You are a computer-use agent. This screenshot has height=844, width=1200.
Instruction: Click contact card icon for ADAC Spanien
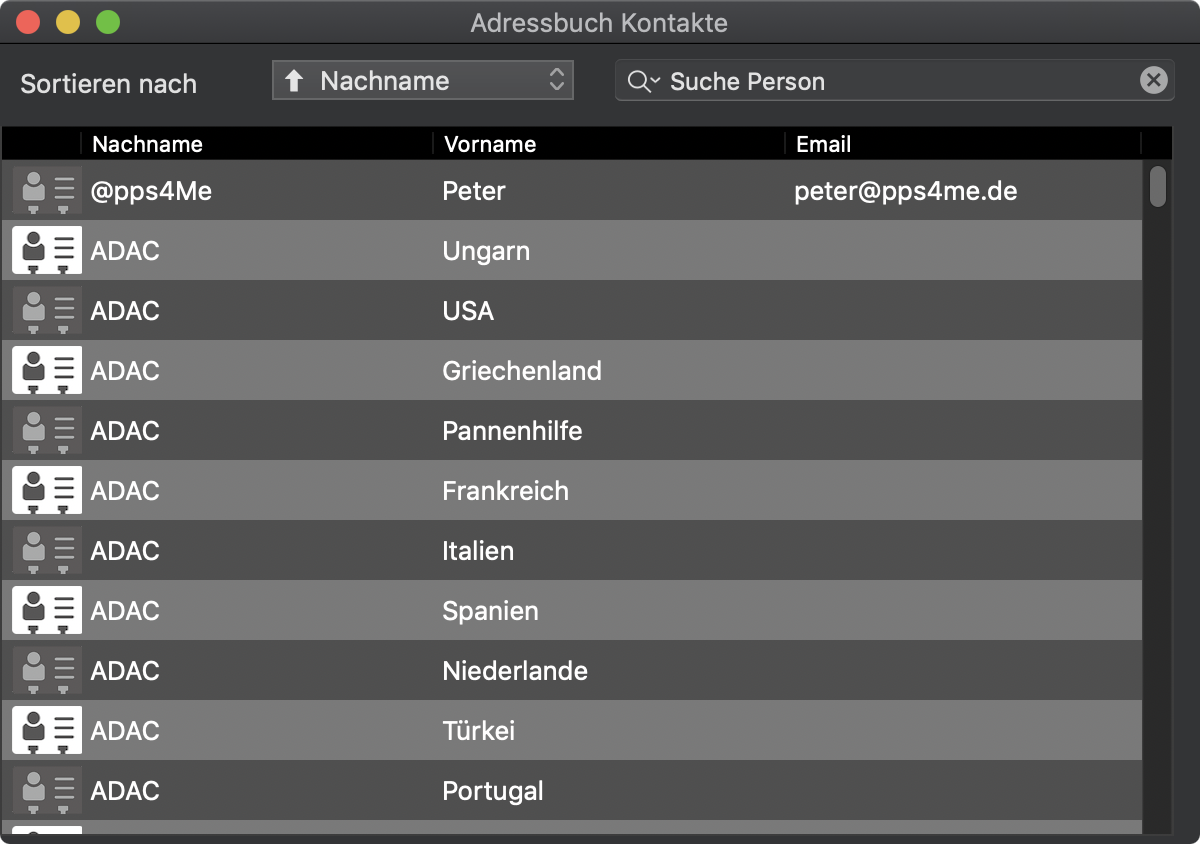[47, 611]
